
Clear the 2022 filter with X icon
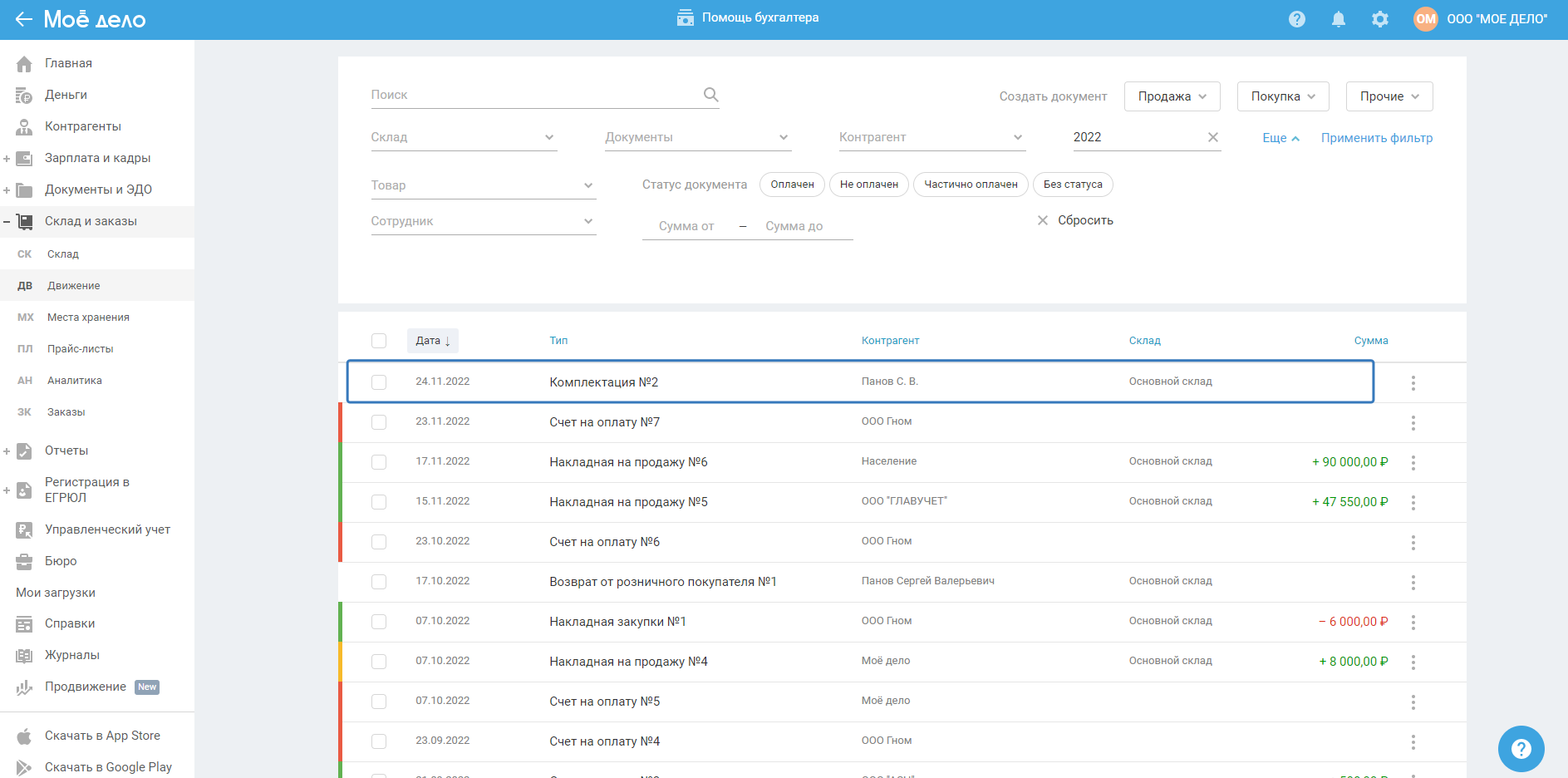point(1212,137)
